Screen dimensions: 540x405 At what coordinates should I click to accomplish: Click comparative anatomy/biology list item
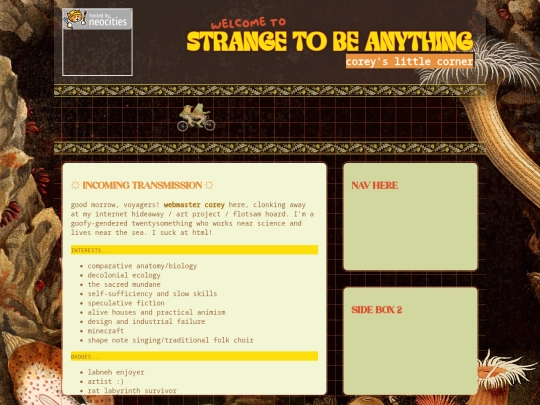pos(142,266)
